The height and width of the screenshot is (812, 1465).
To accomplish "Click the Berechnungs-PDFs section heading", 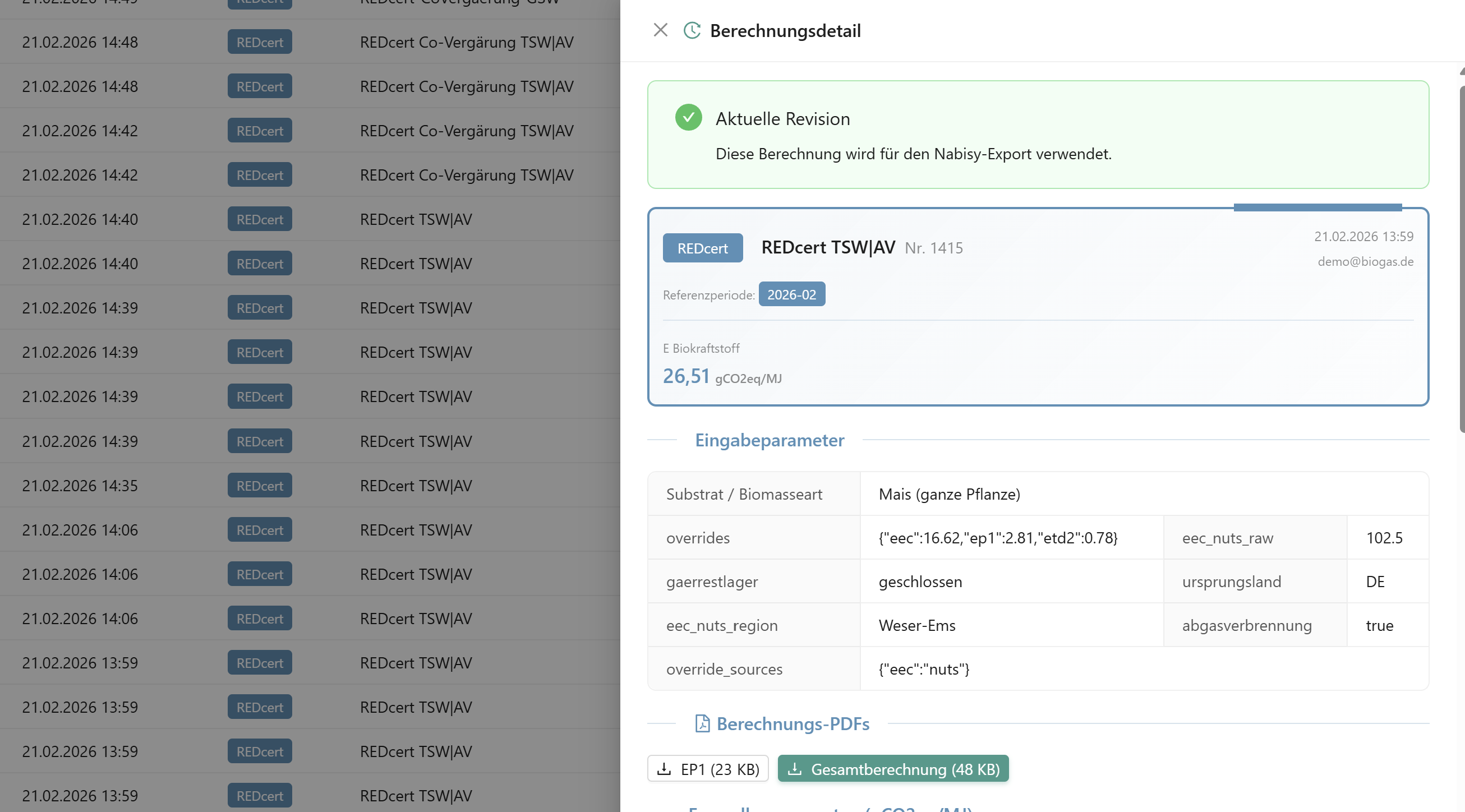I will [x=792, y=723].
